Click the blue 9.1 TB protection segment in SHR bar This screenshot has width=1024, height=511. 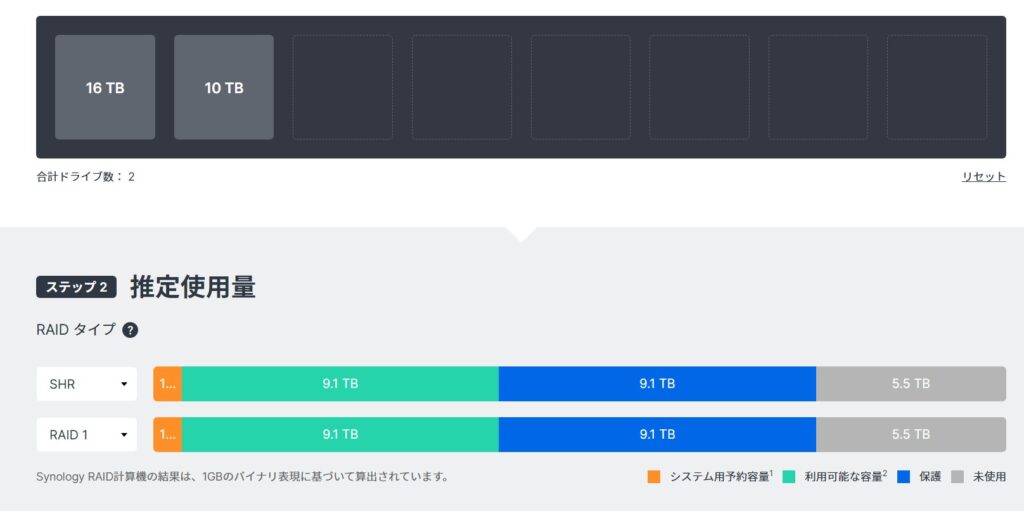coord(657,384)
